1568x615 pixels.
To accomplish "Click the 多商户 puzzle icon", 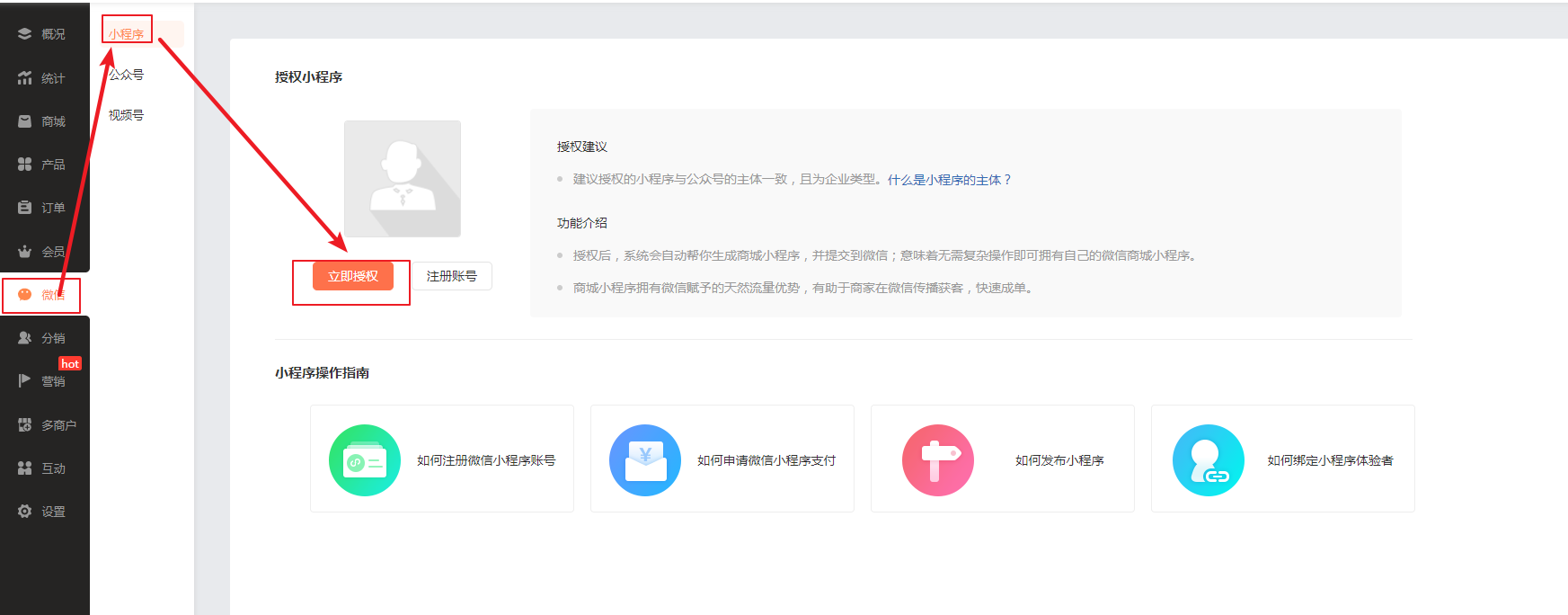I will pos(24,425).
